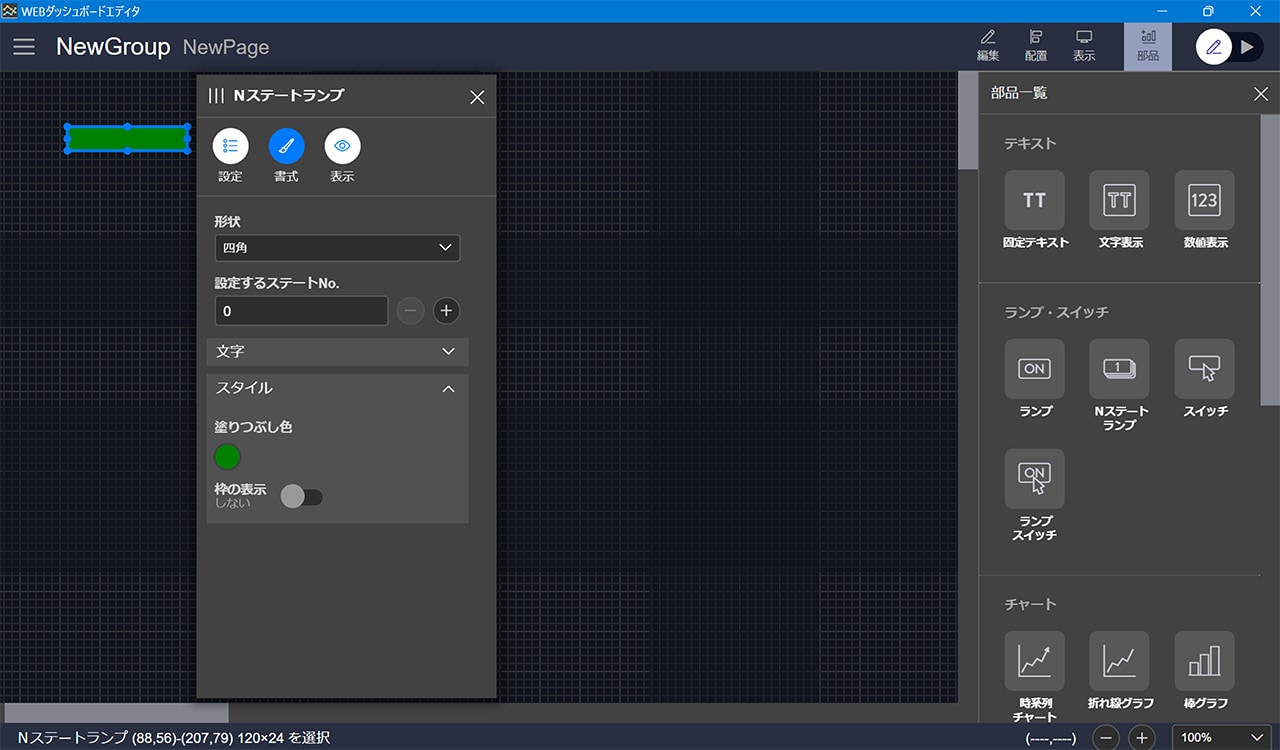
Task: Open the hamburger menu
Action: tap(24, 47)
